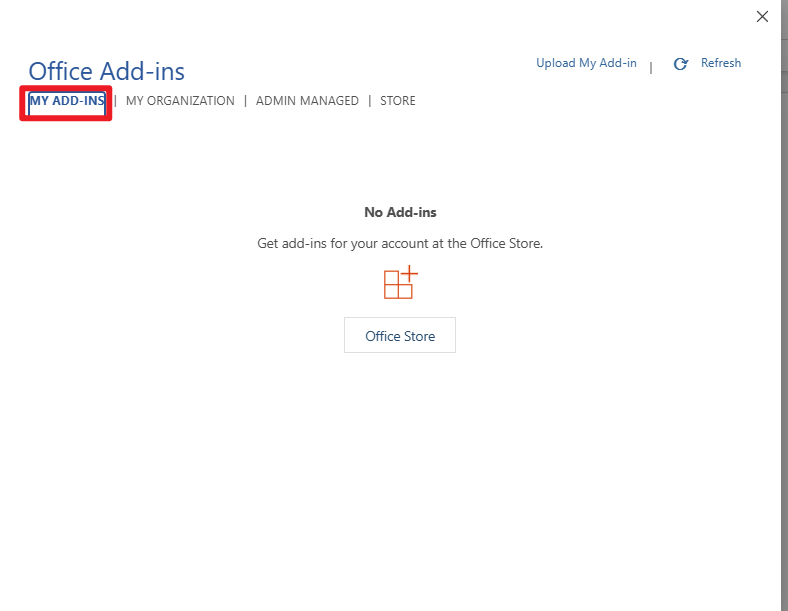The image size is (788, 611).
Task: Click the Upload My Add-in link
Action: coord(586,63)
